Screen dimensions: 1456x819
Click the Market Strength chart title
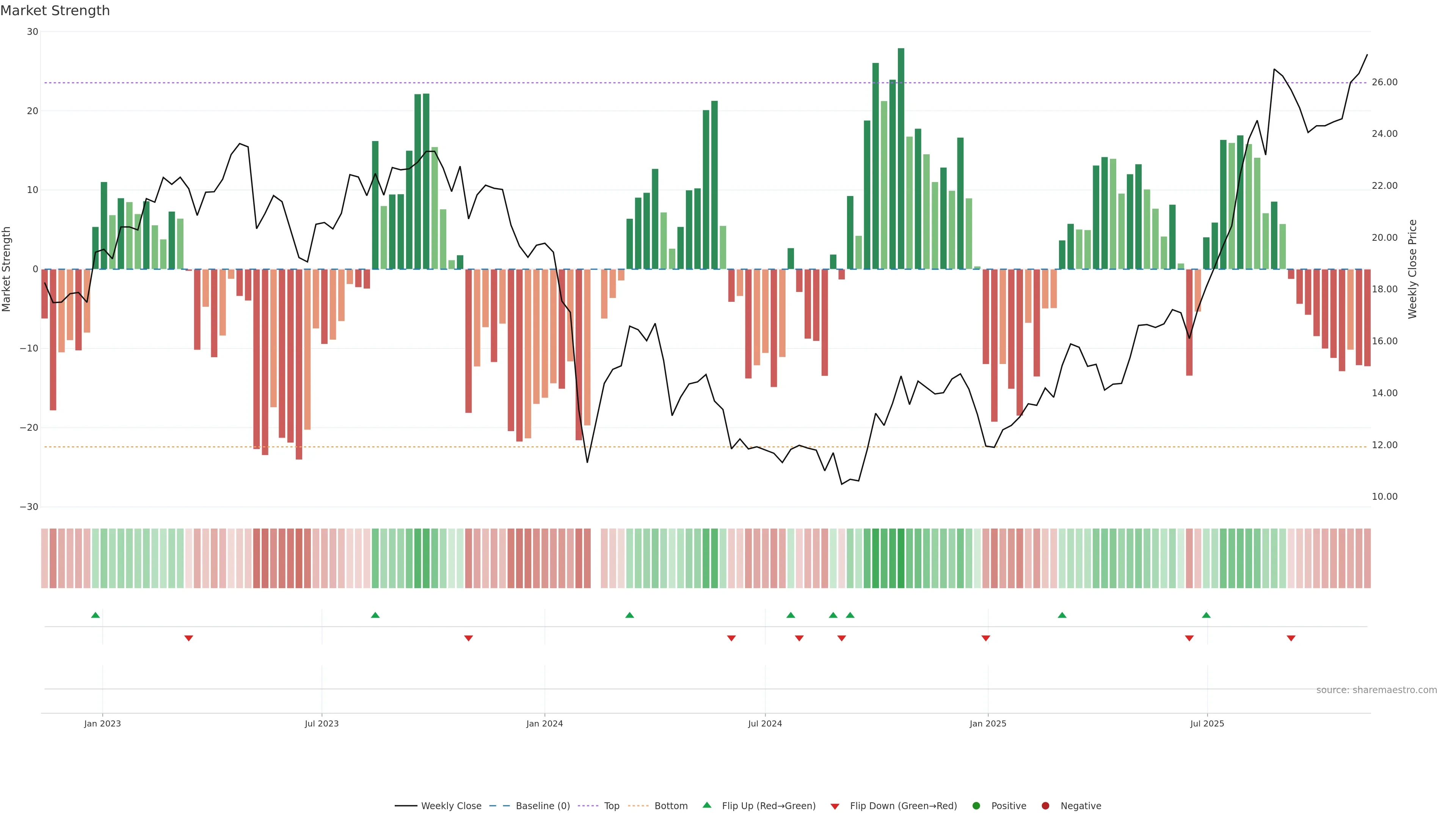tap(55, 11)
